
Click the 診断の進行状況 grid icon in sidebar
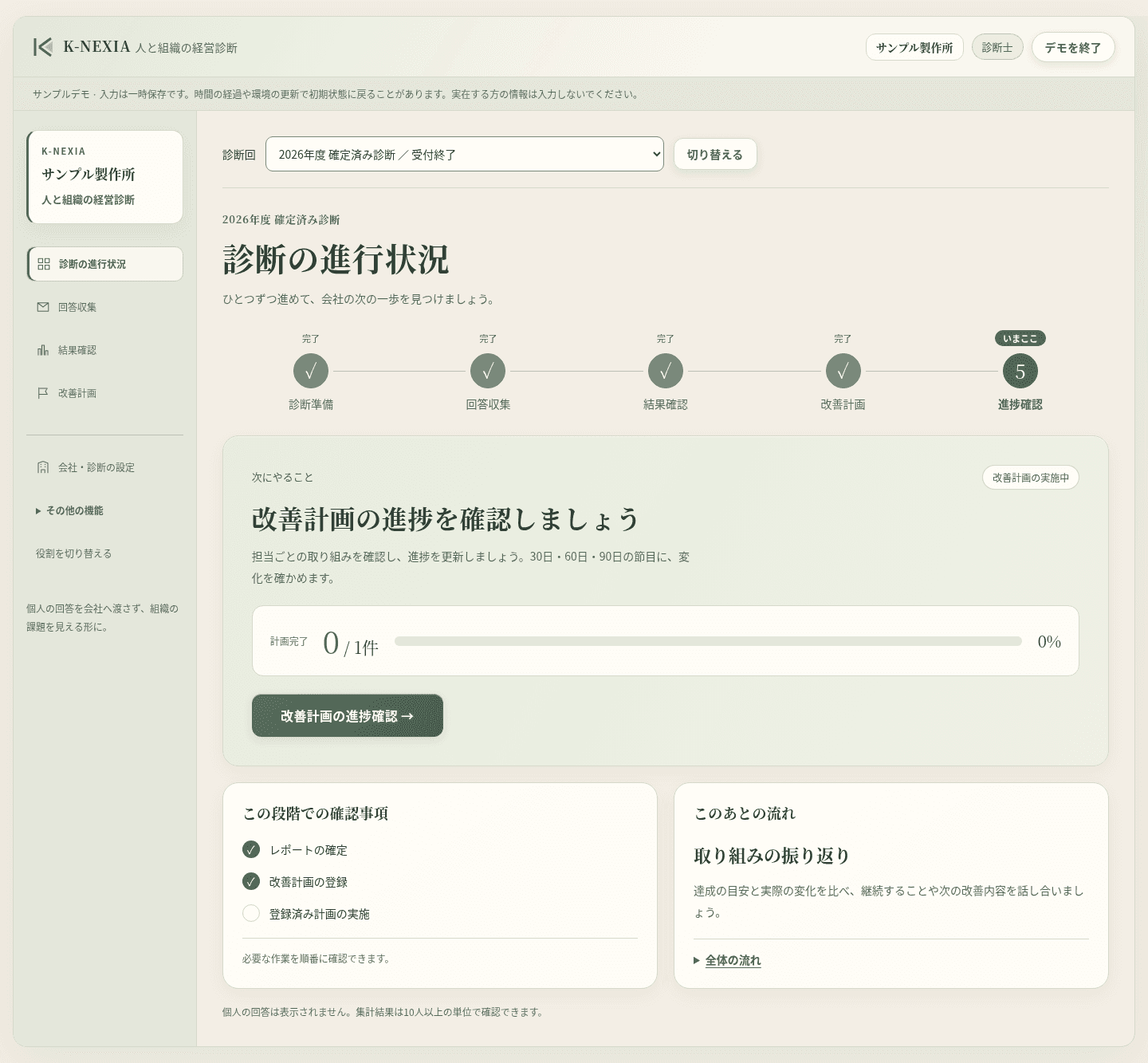click(44, 264)
